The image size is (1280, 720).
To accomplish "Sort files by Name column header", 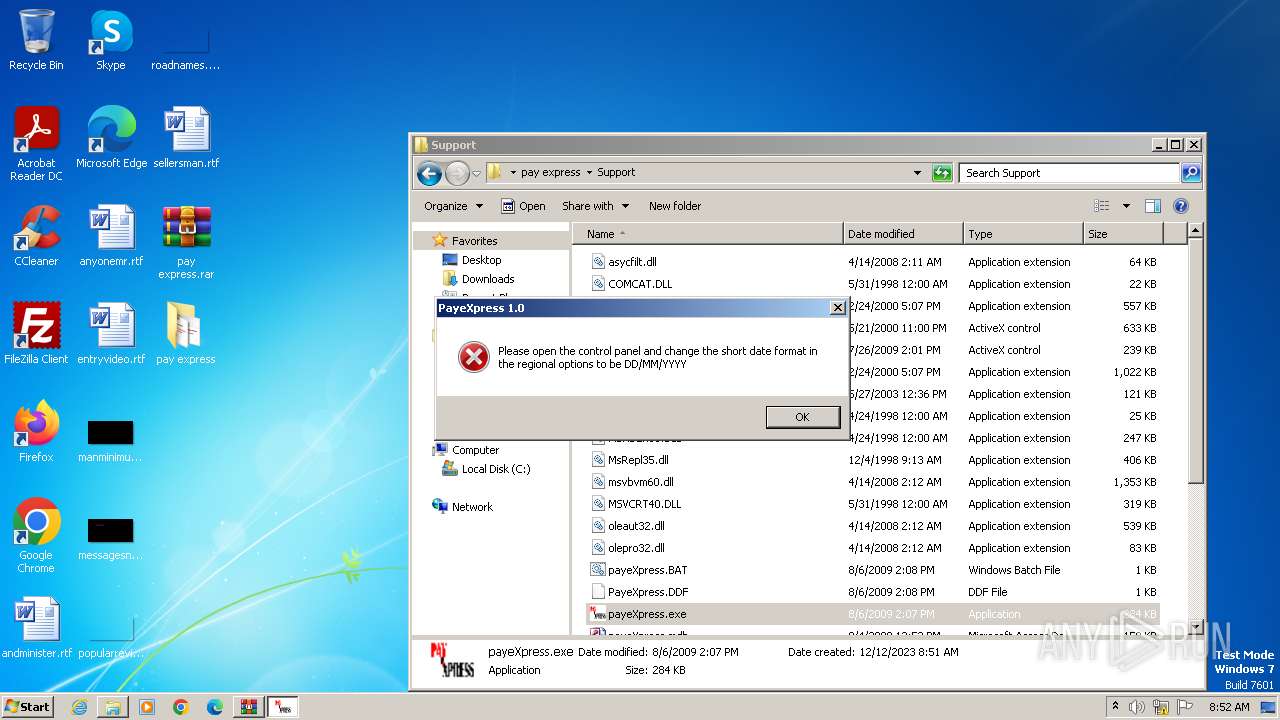I will [708, 234].
